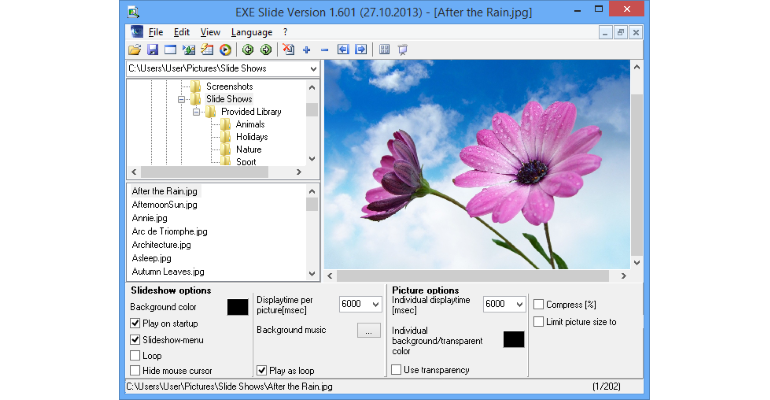Select Arc de Triomphe.jpg in file list
Image resolution: width=770 pixels, height=400 pixels.
click(x=169, y=231)
